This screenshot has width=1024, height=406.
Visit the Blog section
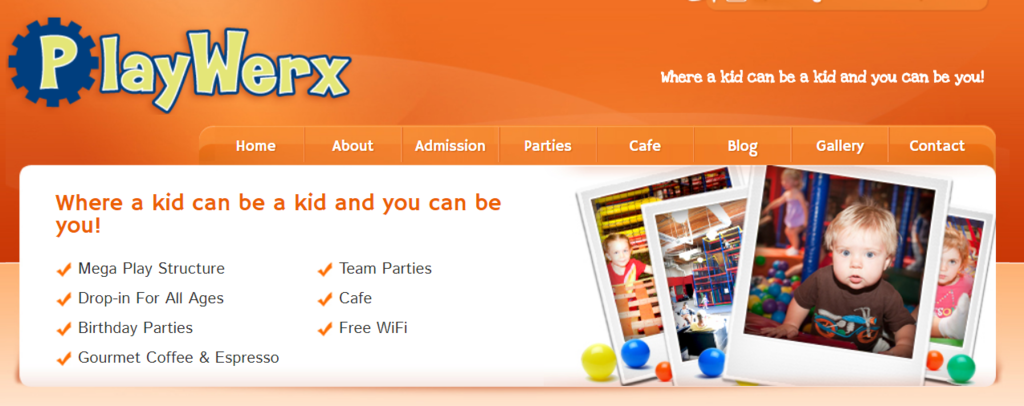743,146
